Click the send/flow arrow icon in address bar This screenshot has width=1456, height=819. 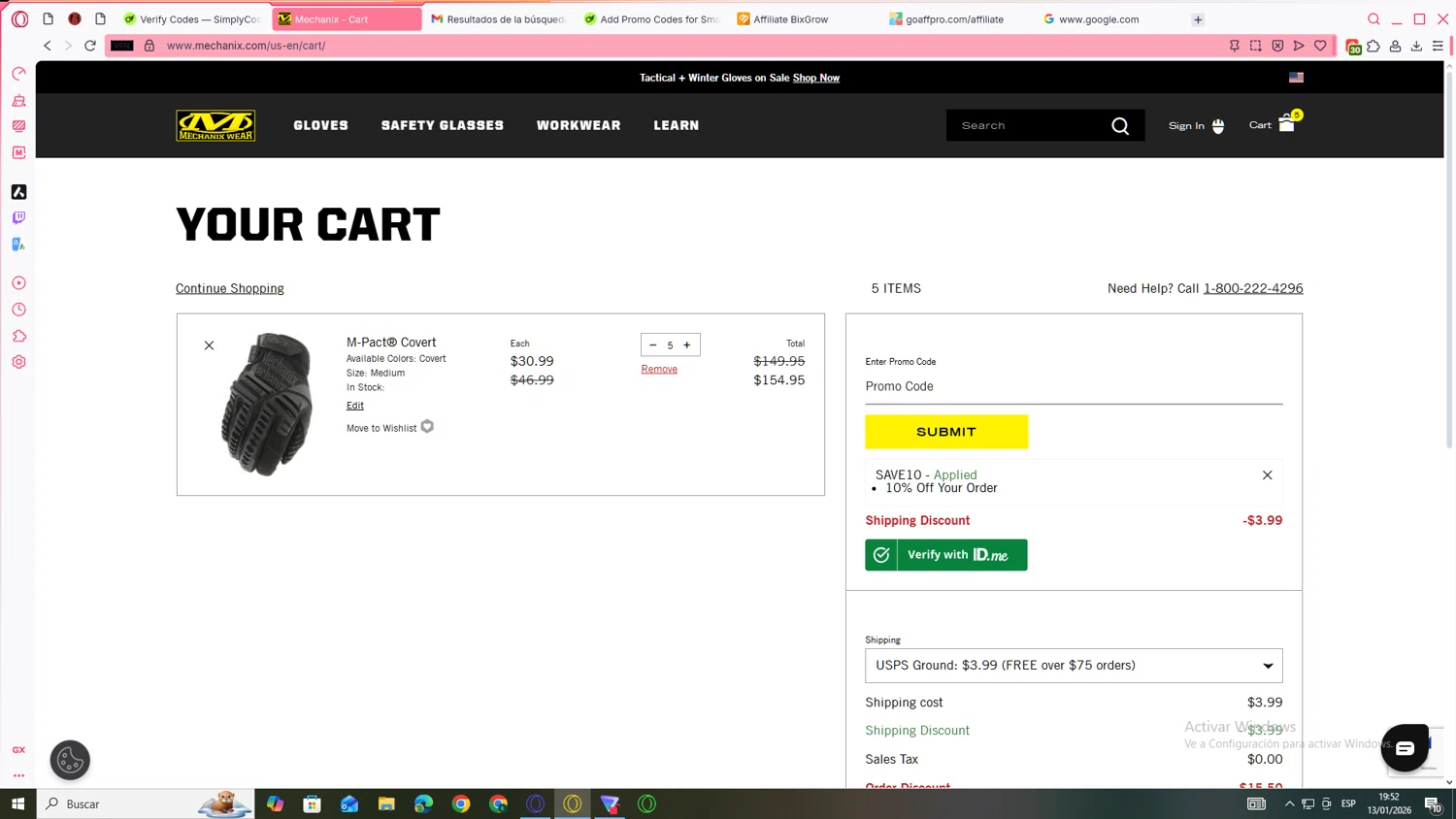coord(1299,46)
